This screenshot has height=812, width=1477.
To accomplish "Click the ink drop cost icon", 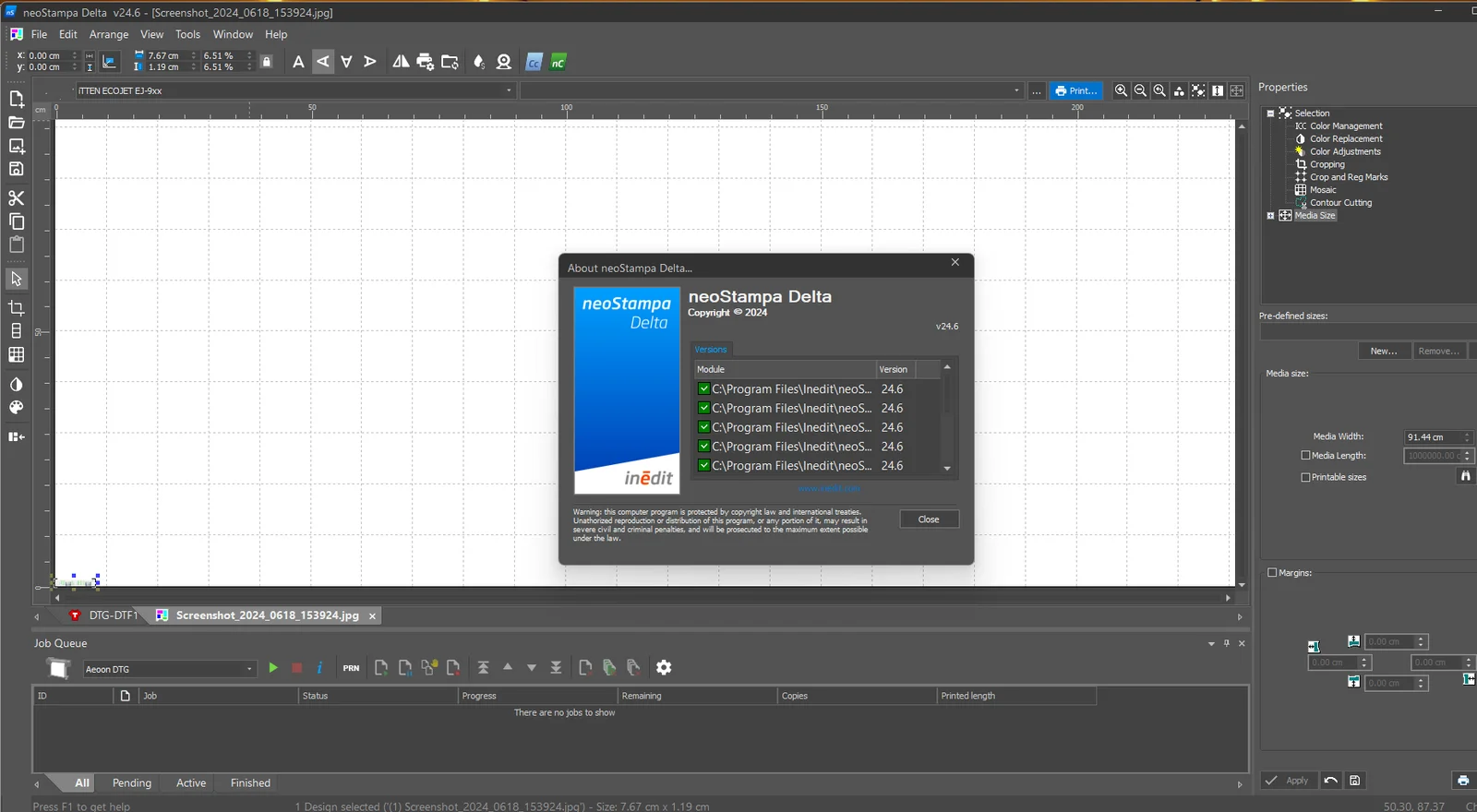I will (478, 62).
